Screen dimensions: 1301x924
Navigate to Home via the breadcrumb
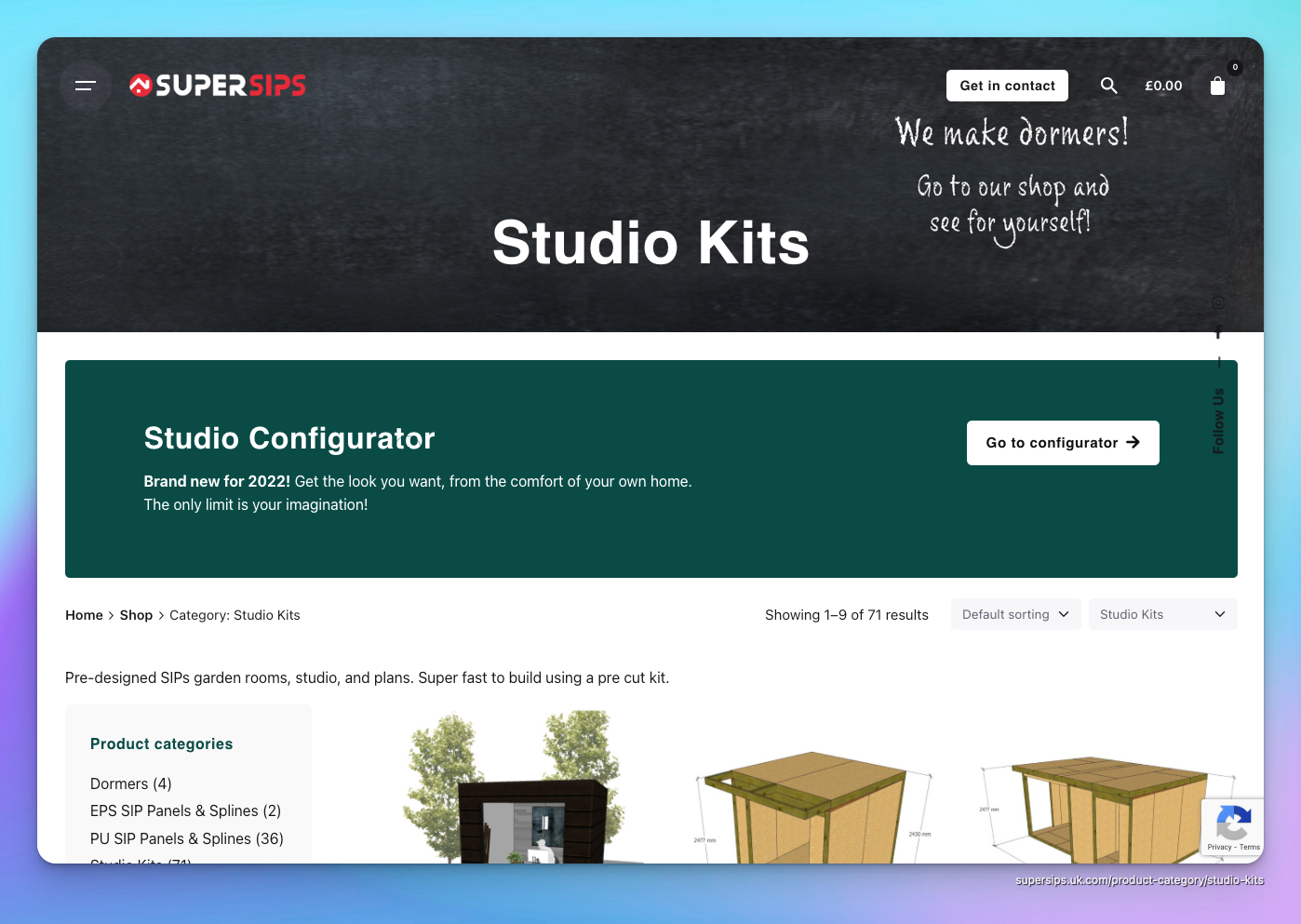[x=84, y=615]
